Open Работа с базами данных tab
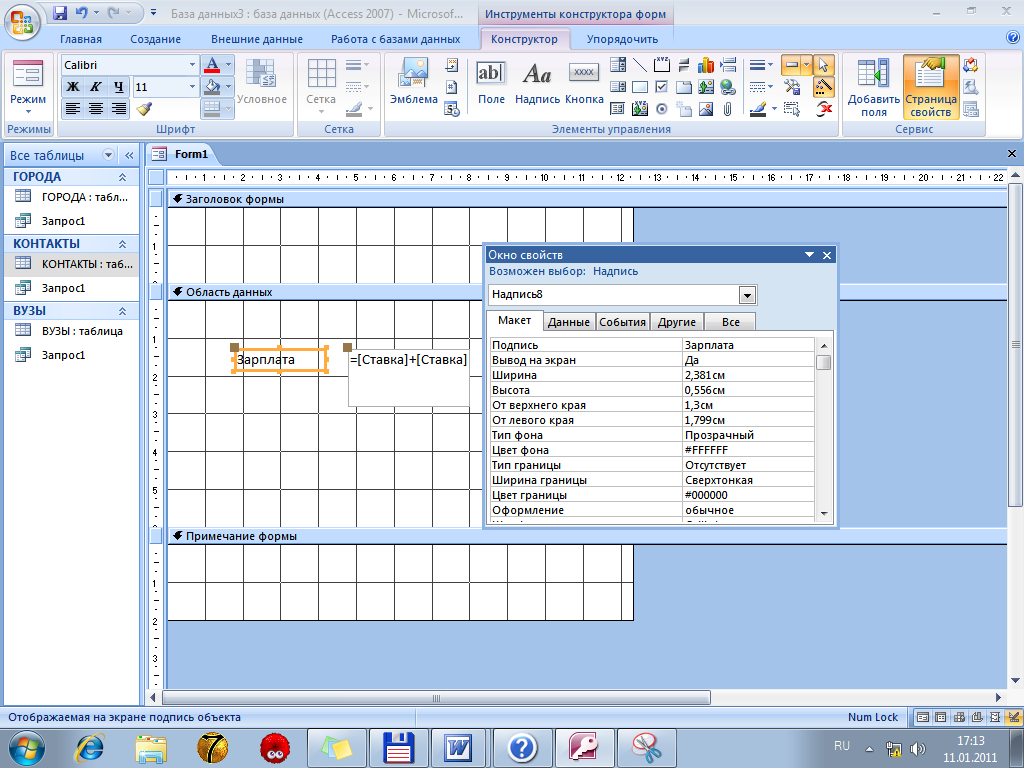The width and height of the screenshot is (1024, 768). [x=395, y=39]
